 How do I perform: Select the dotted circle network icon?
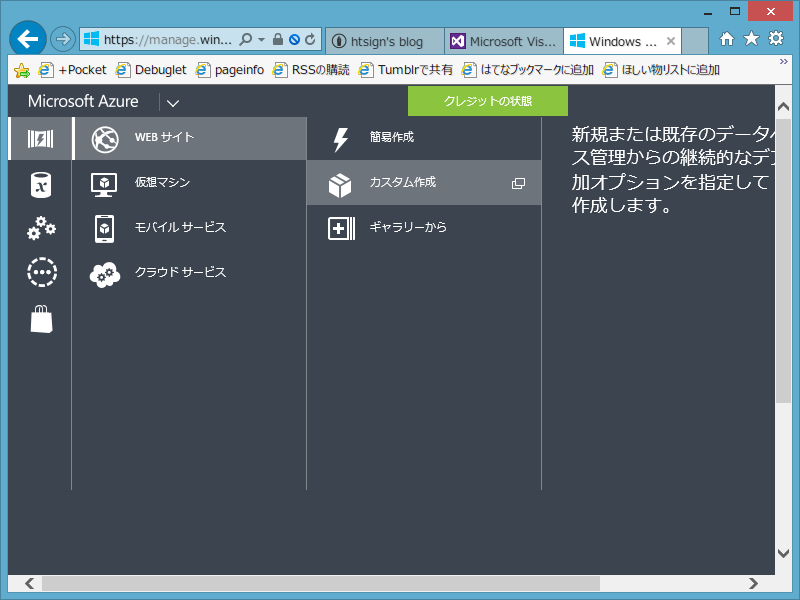point(40,272)
